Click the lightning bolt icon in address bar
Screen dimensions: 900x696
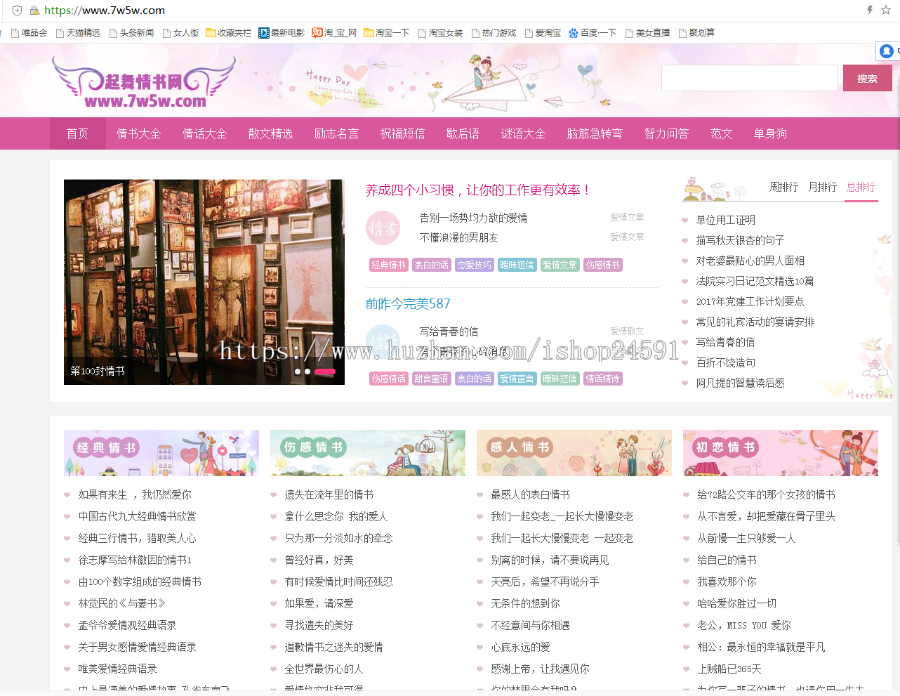(x=870, y=10)
